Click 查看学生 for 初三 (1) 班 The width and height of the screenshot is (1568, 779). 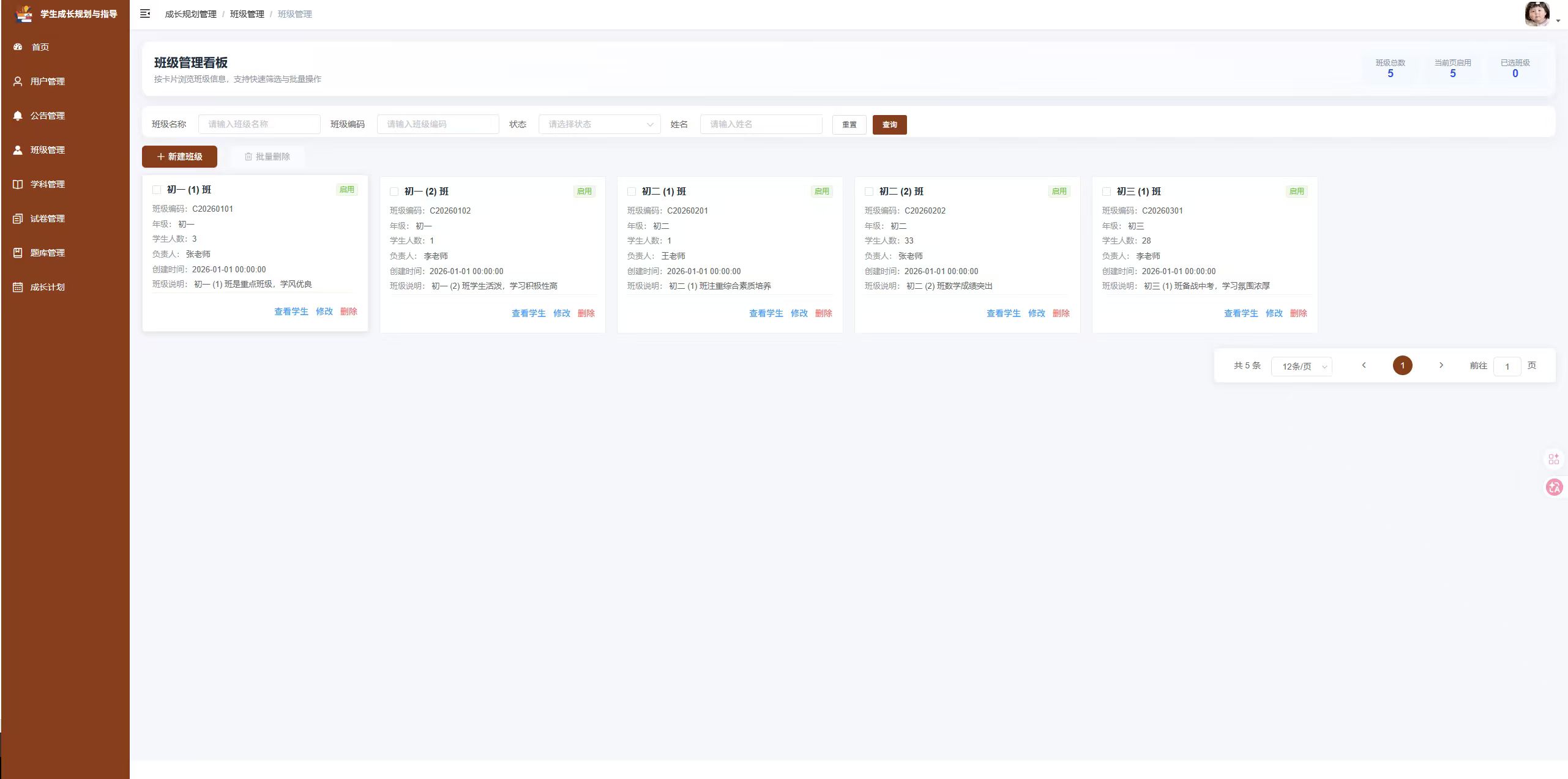pos(1241,313)
